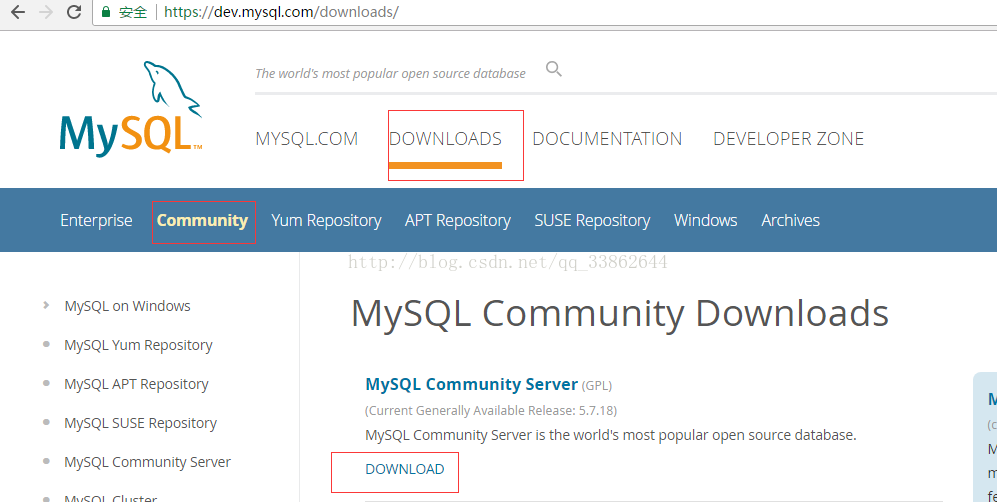997x502 pixels.
Task: Click Current Generally Available Release 5.7.18 text
Action: coord(491,410)
